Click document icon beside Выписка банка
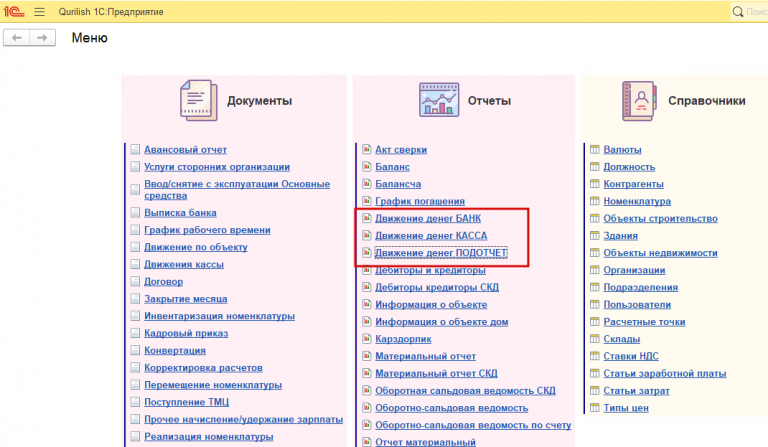768x447 pixels. (x=135, y=212)
